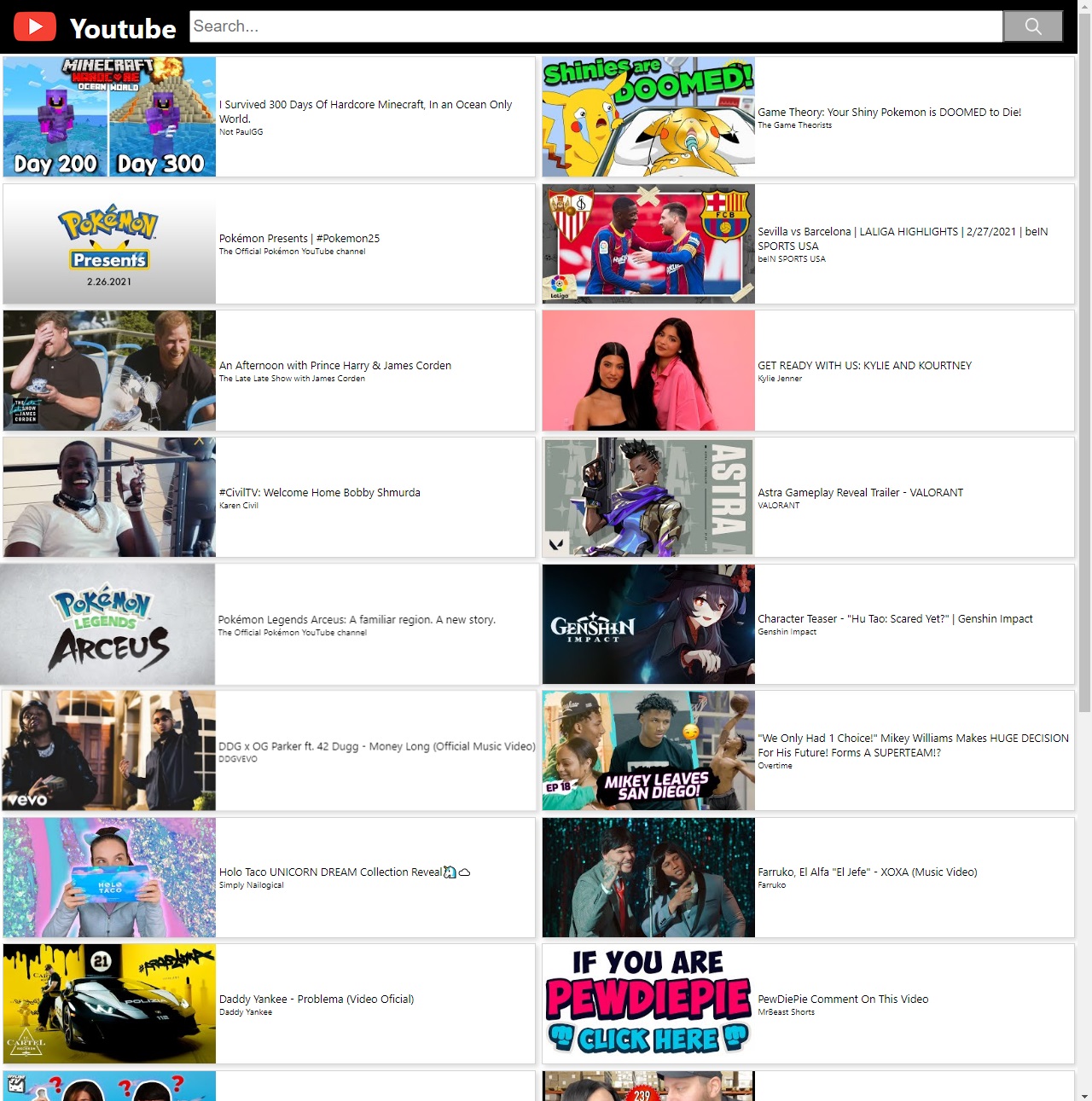Image resolution: width=1092 pixels, height=1101 pixels.
Task: Open the Minecraft Ocean World video thumbnail
Action: pos(109,117)
